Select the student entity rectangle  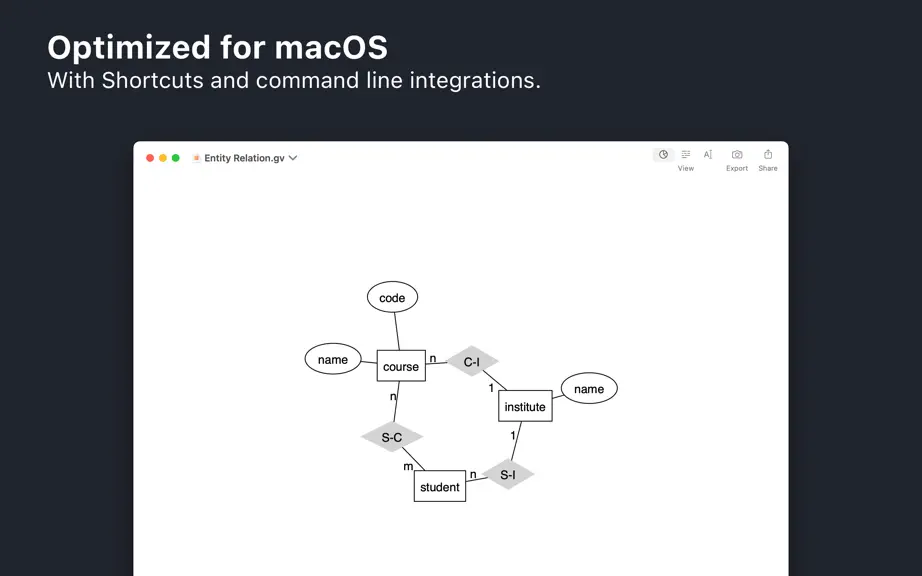tap(440, 487)
